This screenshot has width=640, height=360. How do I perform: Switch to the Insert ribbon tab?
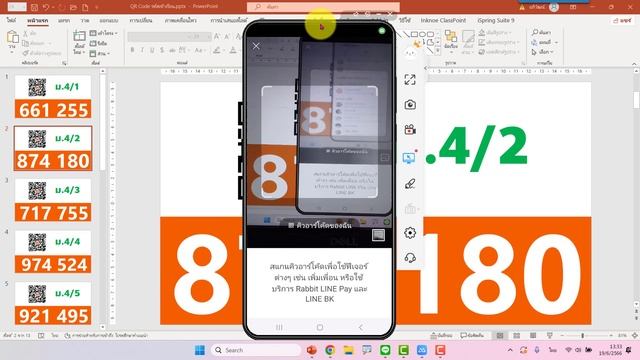64,20
